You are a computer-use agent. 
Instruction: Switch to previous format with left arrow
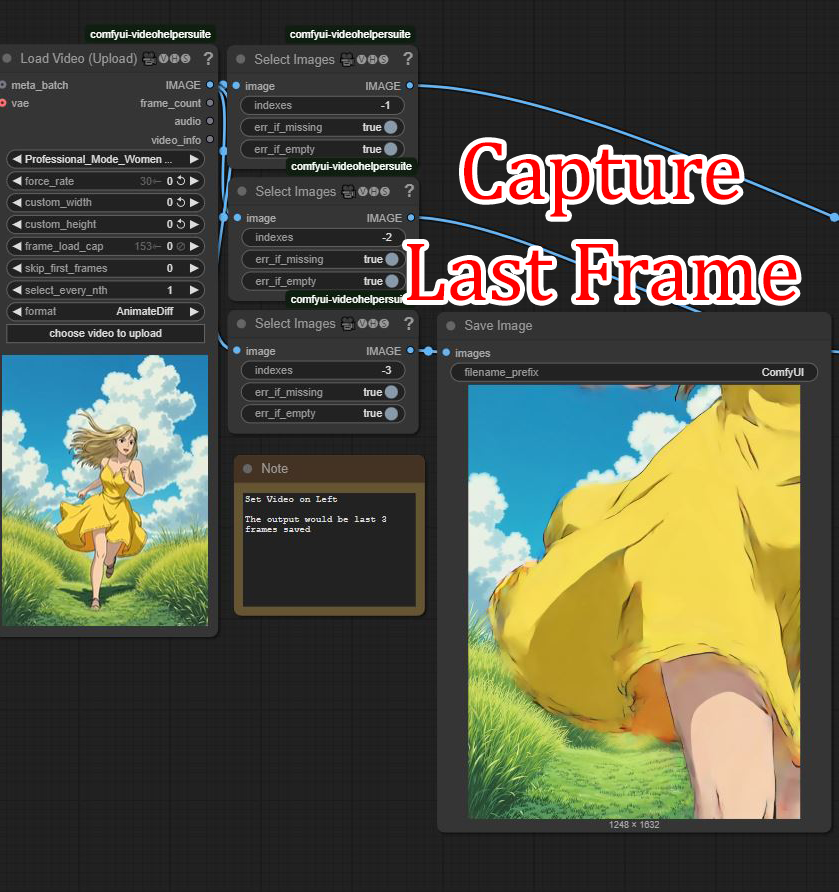click(17, 312)
